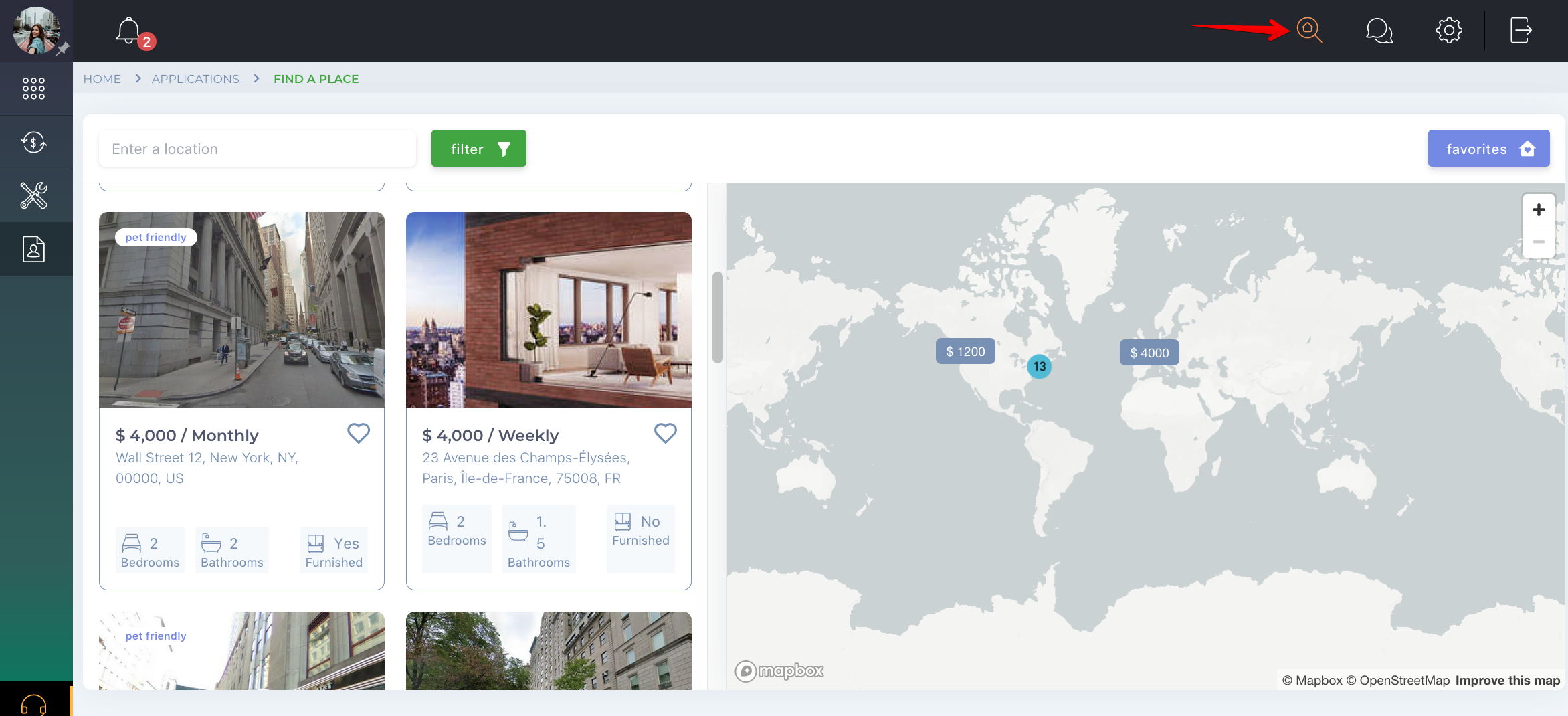The height and width of the screenshot is (716, 1568).
Task: Click 2 Bedrooms on the Weekly listing
Action: (457, 539)
